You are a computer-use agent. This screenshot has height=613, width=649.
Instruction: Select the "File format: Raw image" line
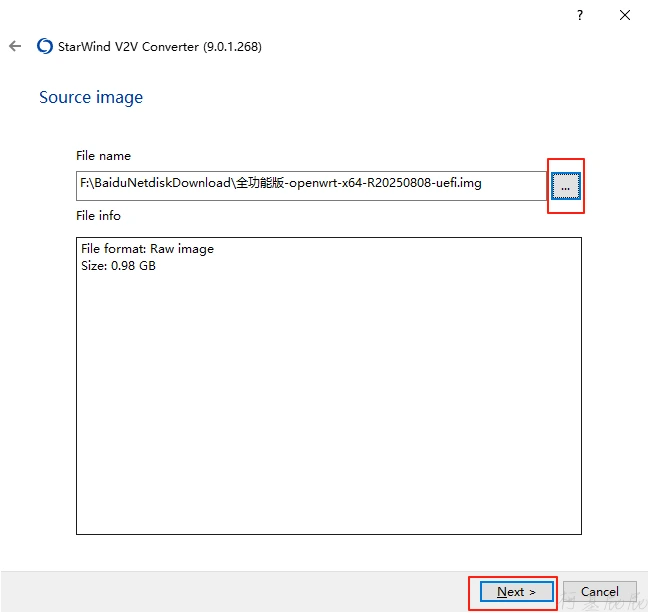pyautogui.click(x=147, y=249)
